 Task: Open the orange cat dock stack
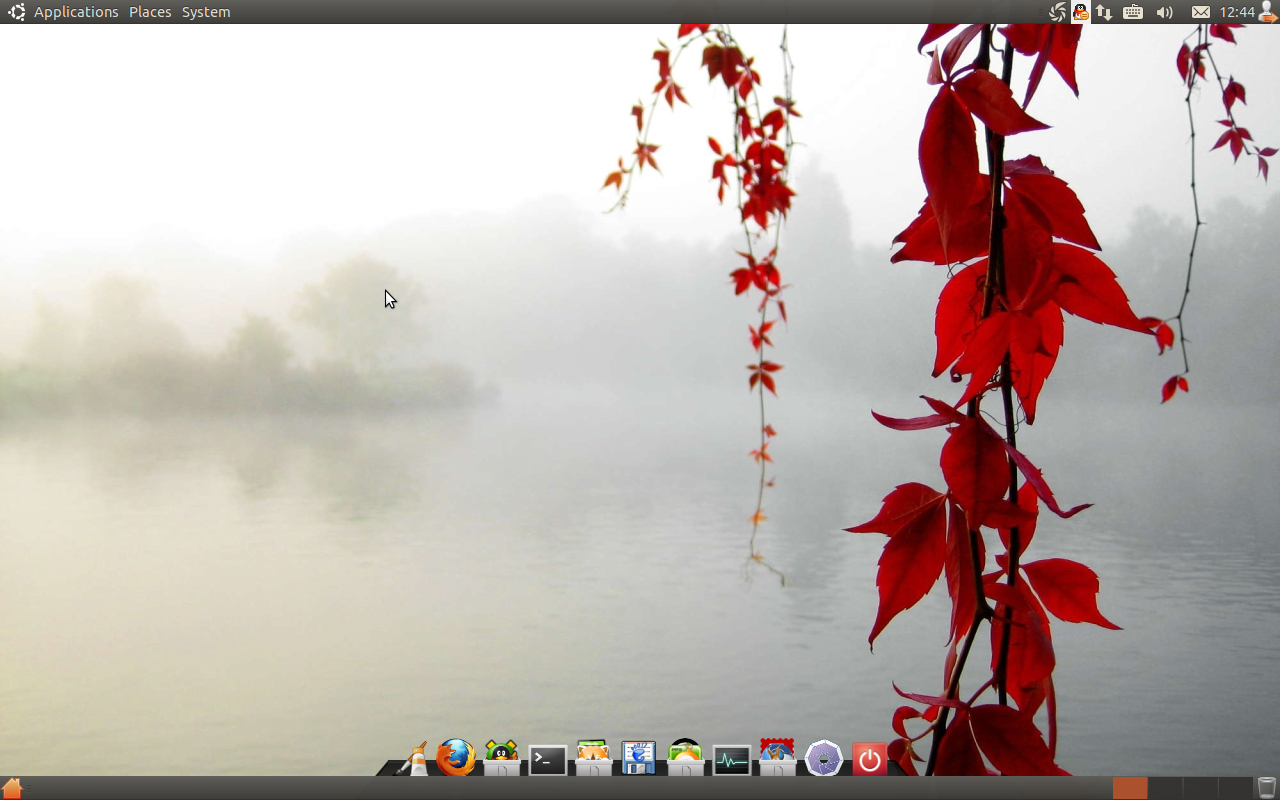pyautogui.click(x=593, y=758)
